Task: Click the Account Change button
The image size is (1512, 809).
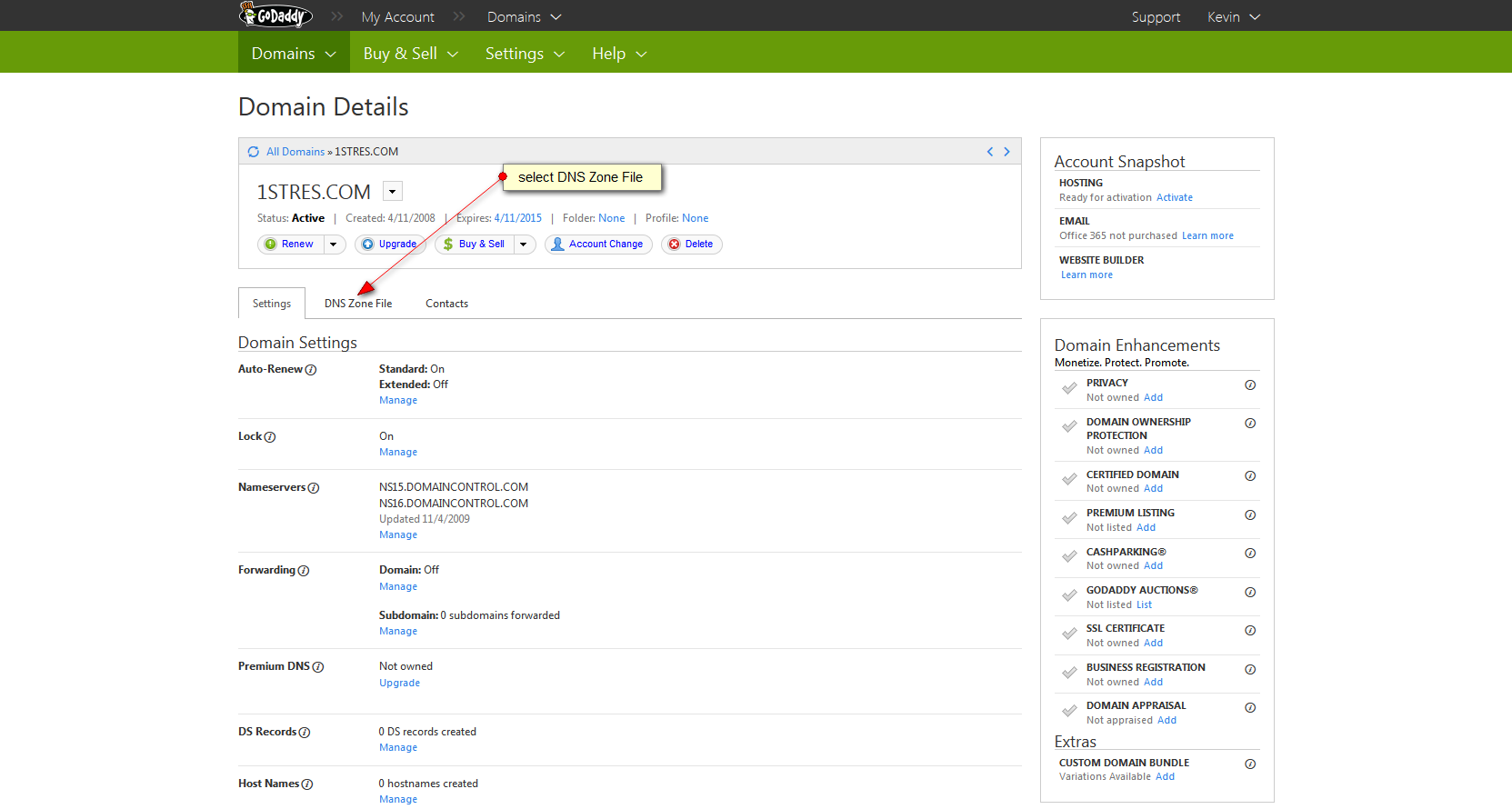Action: pyautogui.click(x=598, y=245)
